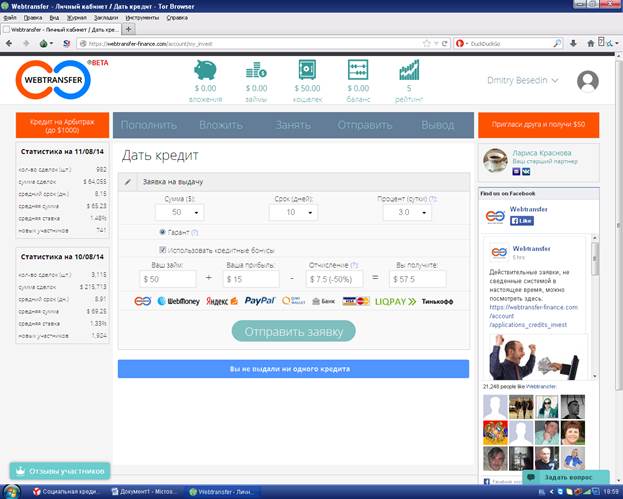The width and height of the screenshot is (623, 499).
Task: Select the Тинькофф payment logo
Action: tap(437, 302)
